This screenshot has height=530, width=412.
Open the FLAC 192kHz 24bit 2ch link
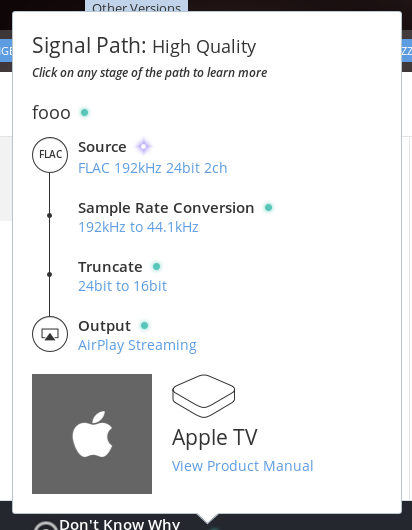tap(153, 168)
